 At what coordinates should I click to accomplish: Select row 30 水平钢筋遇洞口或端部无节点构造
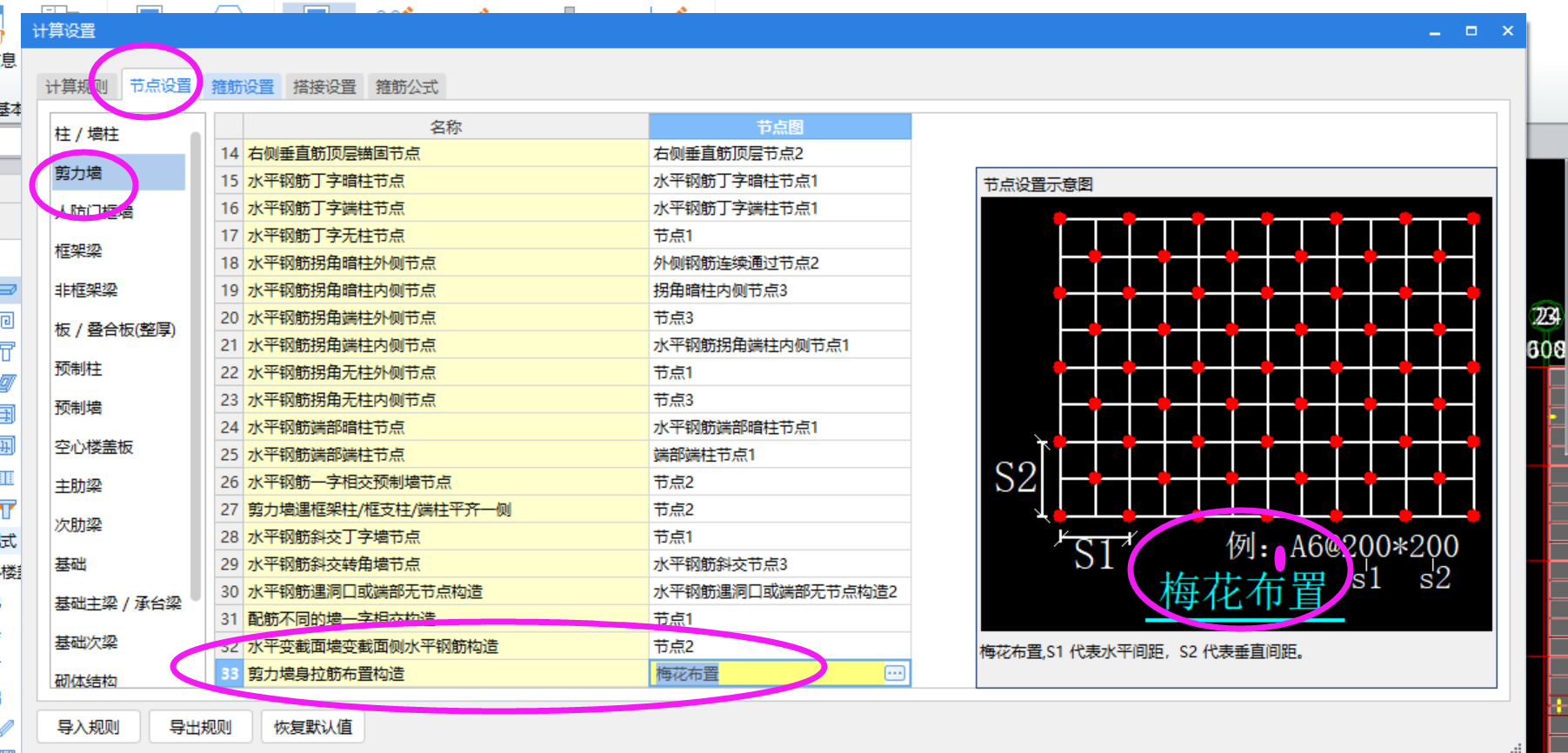tap(446, 591)
